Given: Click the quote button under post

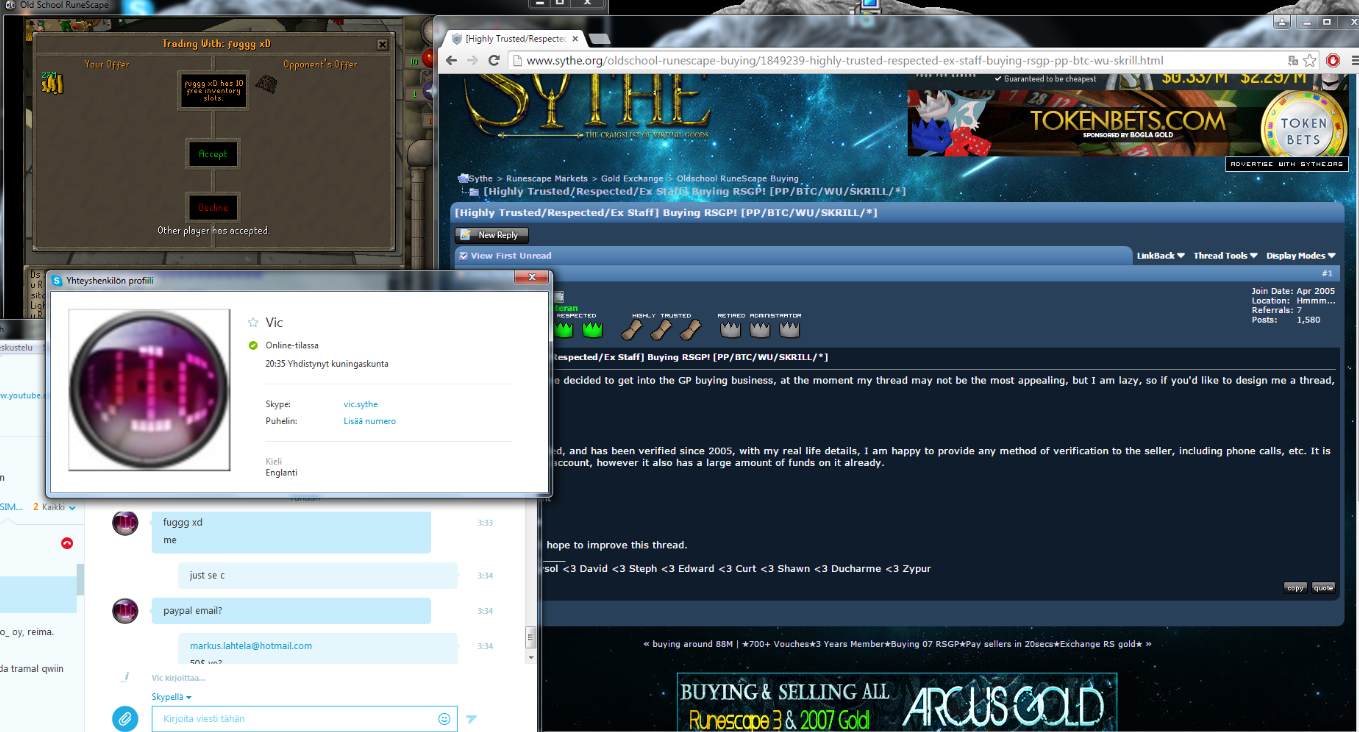Looking at the screenshot, I should click(1323, 588).
